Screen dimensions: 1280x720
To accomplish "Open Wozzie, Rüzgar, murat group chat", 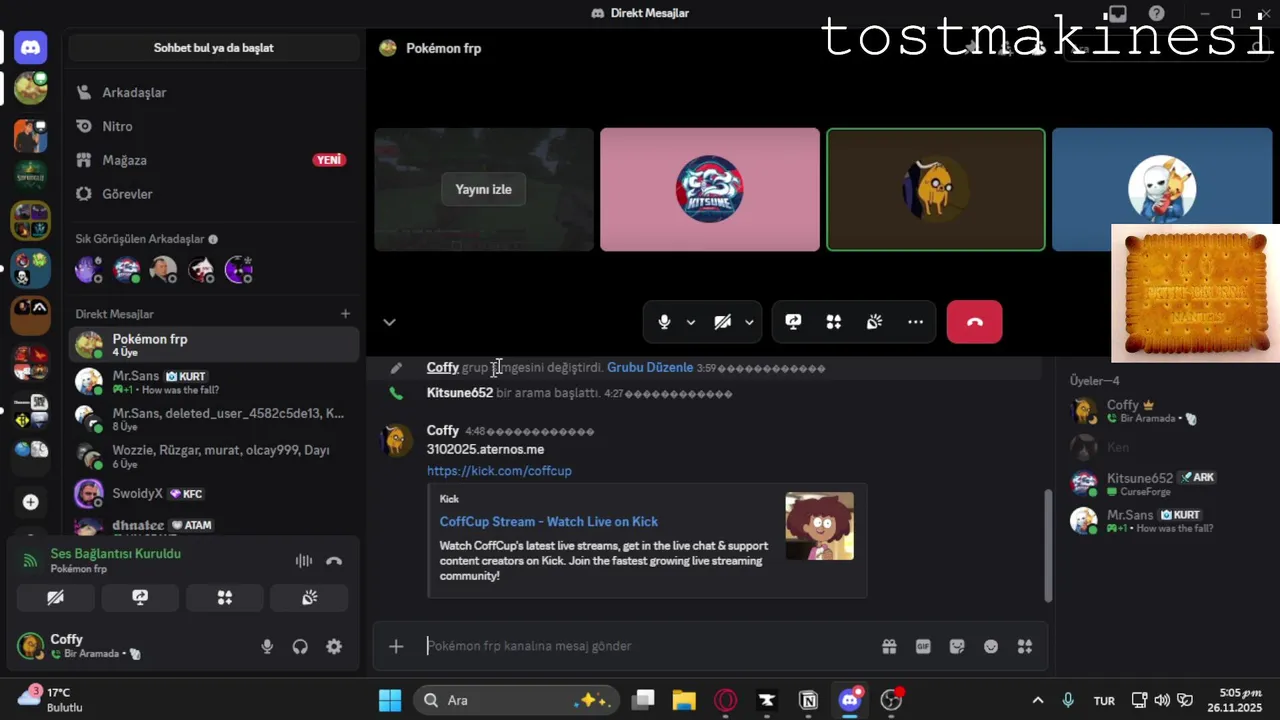I will tap(213, 457).
